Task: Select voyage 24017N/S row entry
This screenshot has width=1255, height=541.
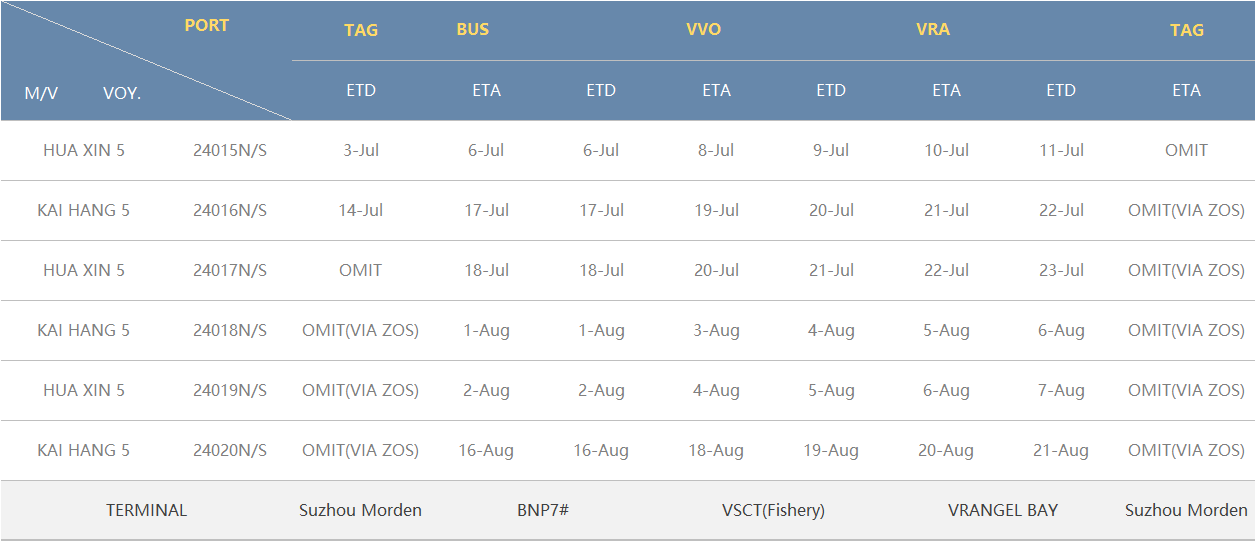Action: point(230,270)
